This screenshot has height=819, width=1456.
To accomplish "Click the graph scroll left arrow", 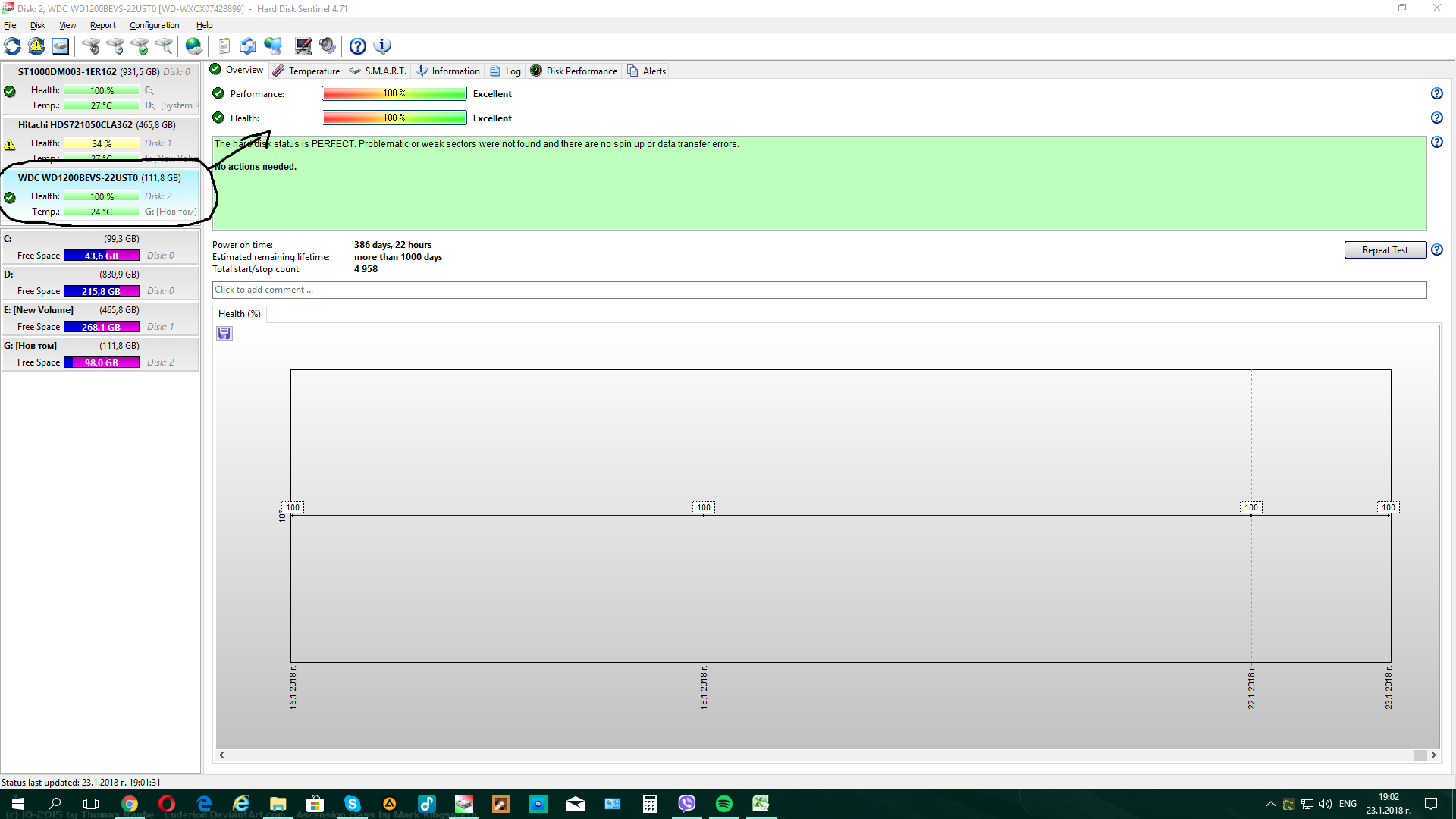I will coord(221,755).
